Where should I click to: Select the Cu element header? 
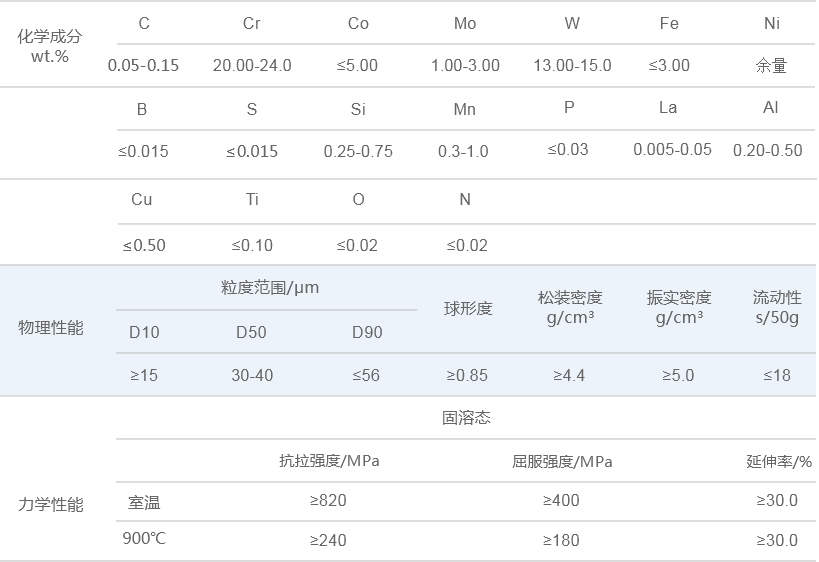[x=142, y=200]
